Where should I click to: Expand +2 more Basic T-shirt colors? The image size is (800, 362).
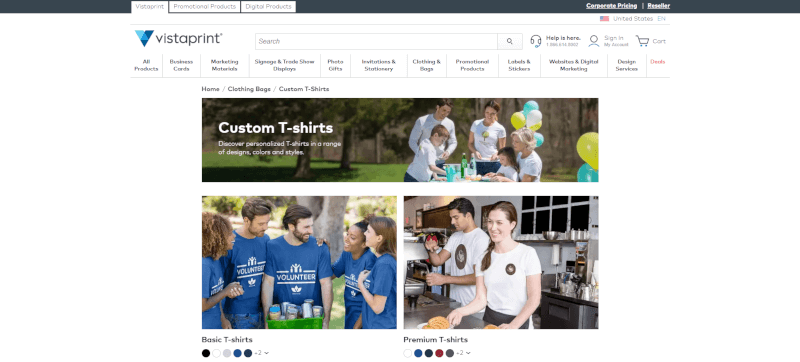tap(261, 353)
